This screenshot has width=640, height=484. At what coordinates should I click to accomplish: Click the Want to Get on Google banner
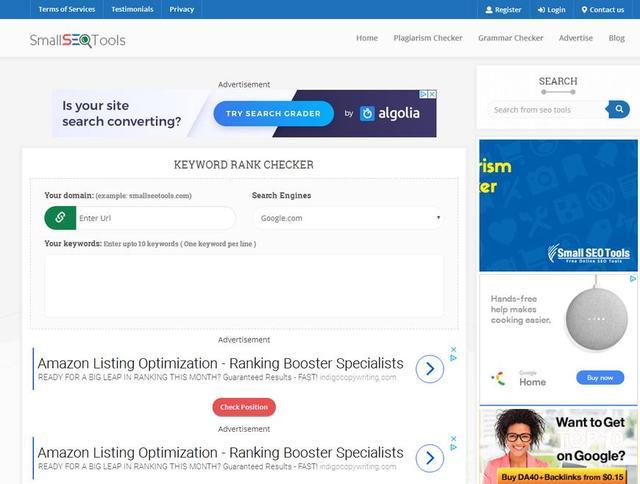(558, 446)
